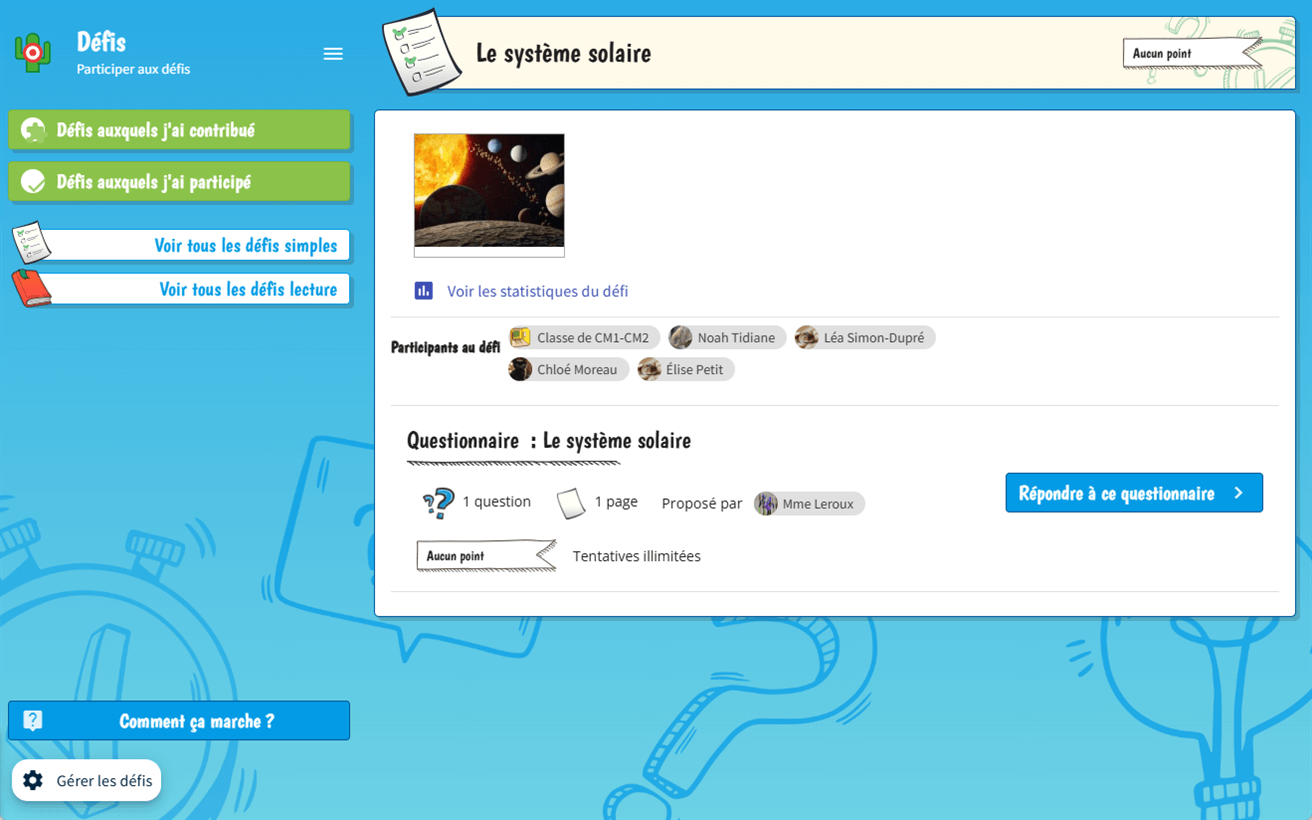Click Répondre à ce questionnaire button
This screenshot has width=1312, height=820.
point(1133,493)
